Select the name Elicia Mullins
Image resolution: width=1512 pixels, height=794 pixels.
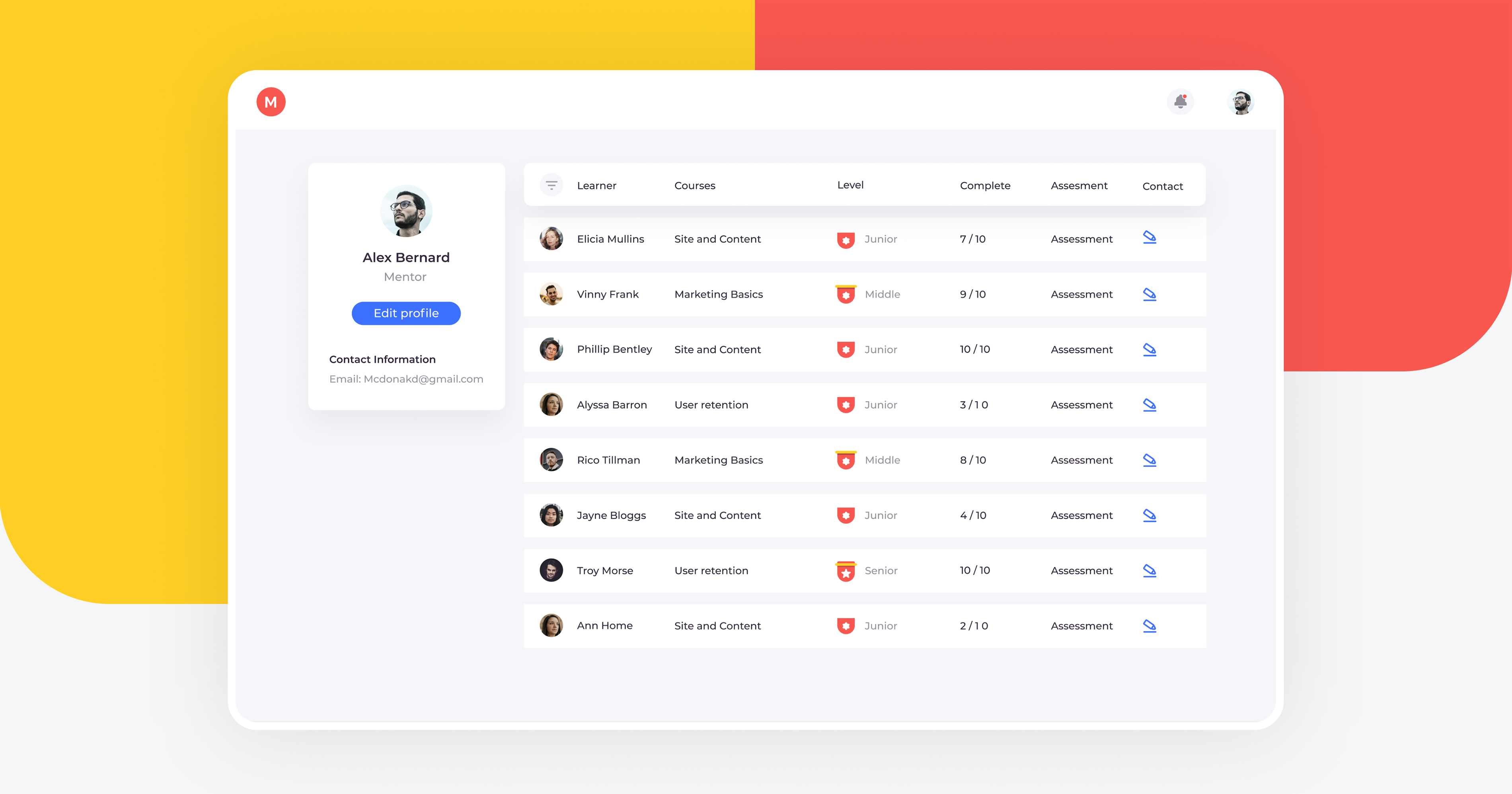(x=610, y=239)
